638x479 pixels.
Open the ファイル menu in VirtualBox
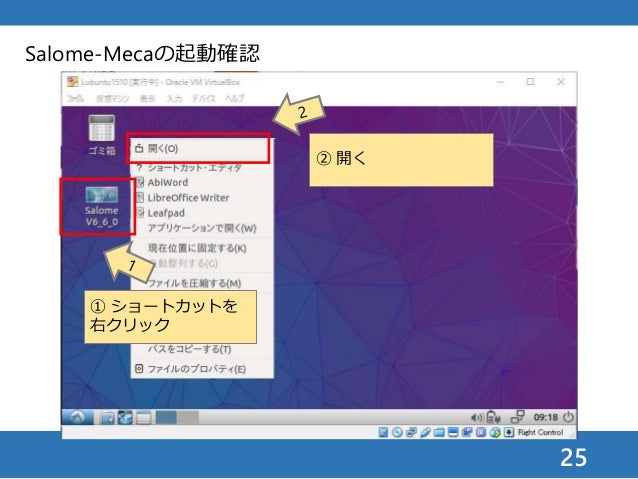pos(75,98)
